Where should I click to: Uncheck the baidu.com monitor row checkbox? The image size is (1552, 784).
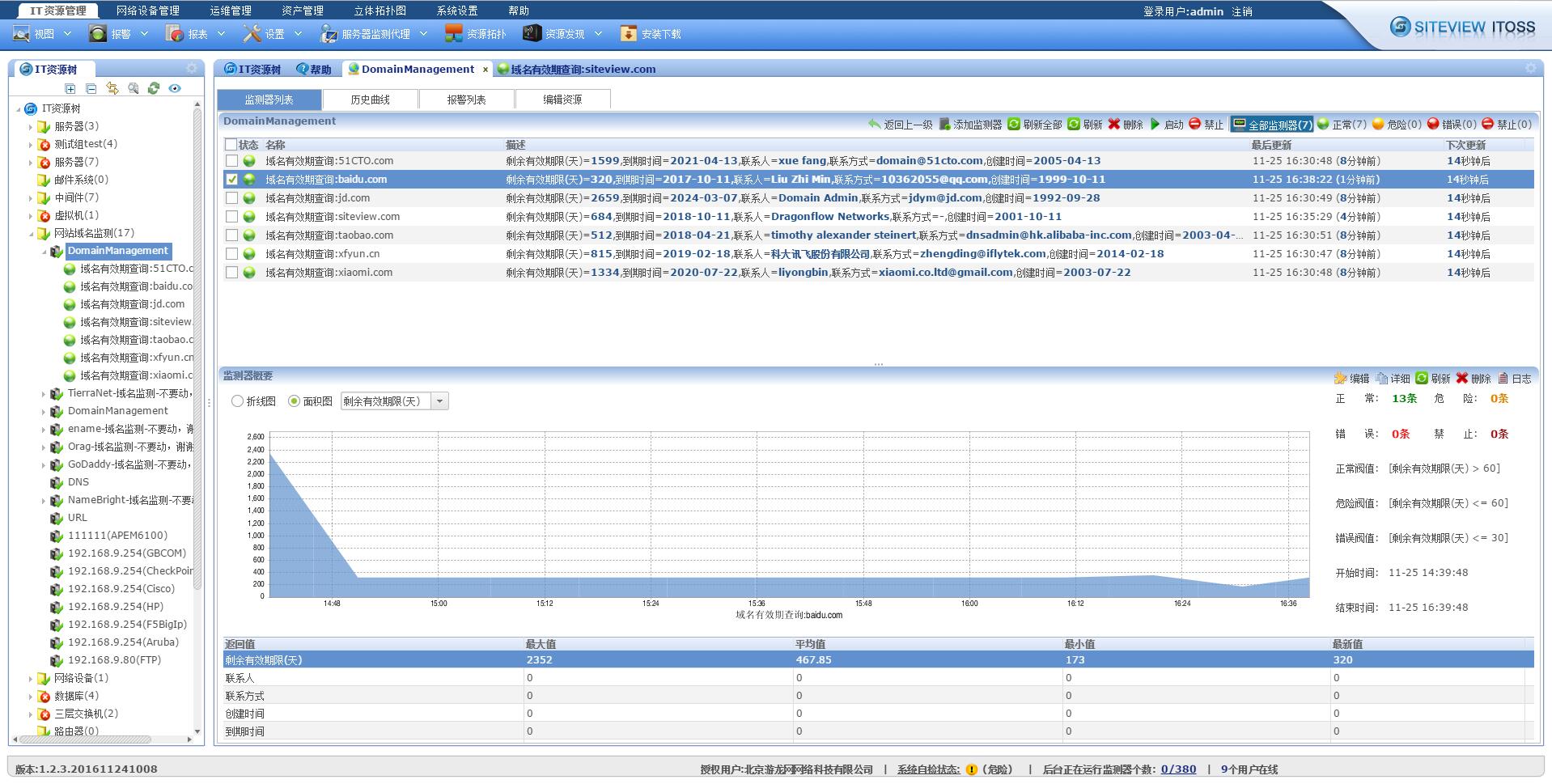[x=232, y=180]
